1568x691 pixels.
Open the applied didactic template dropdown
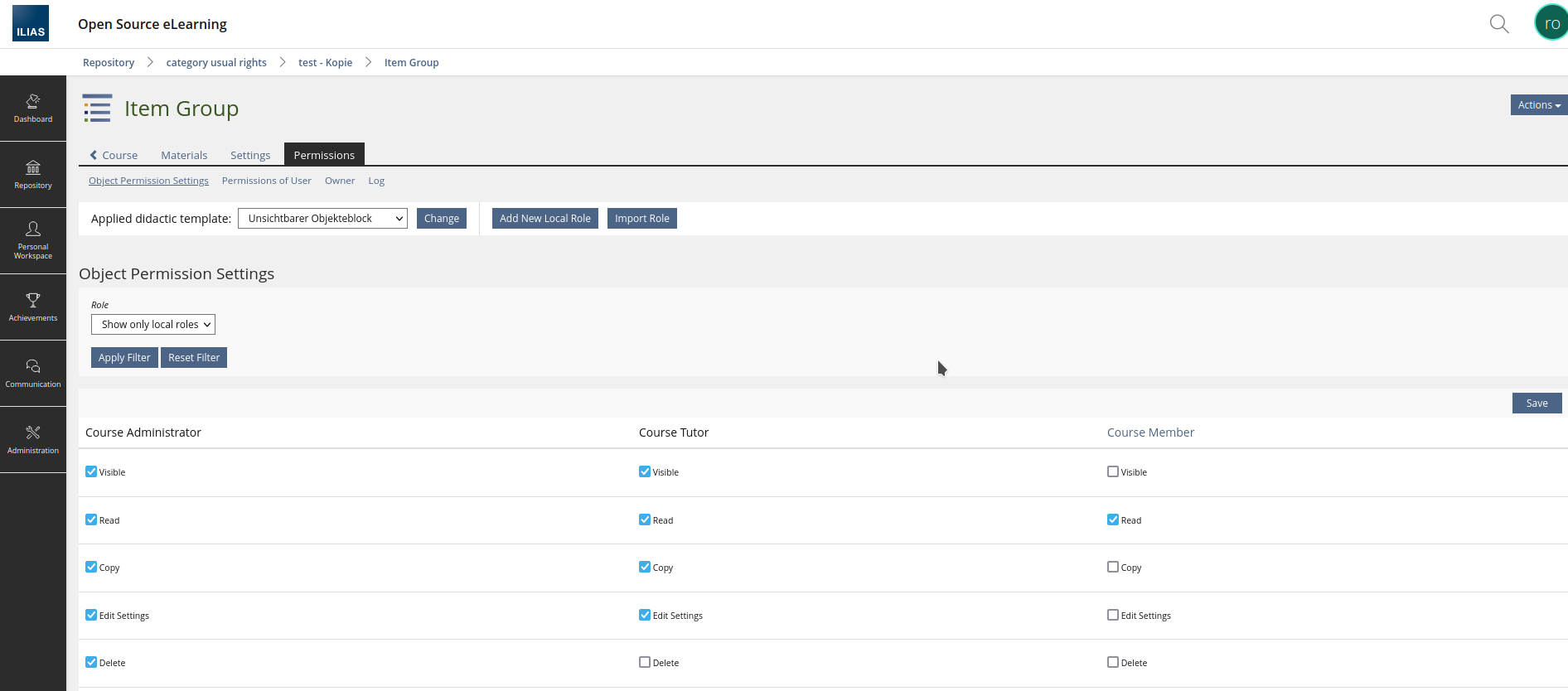pyautogui.click(x=322, y=219)
